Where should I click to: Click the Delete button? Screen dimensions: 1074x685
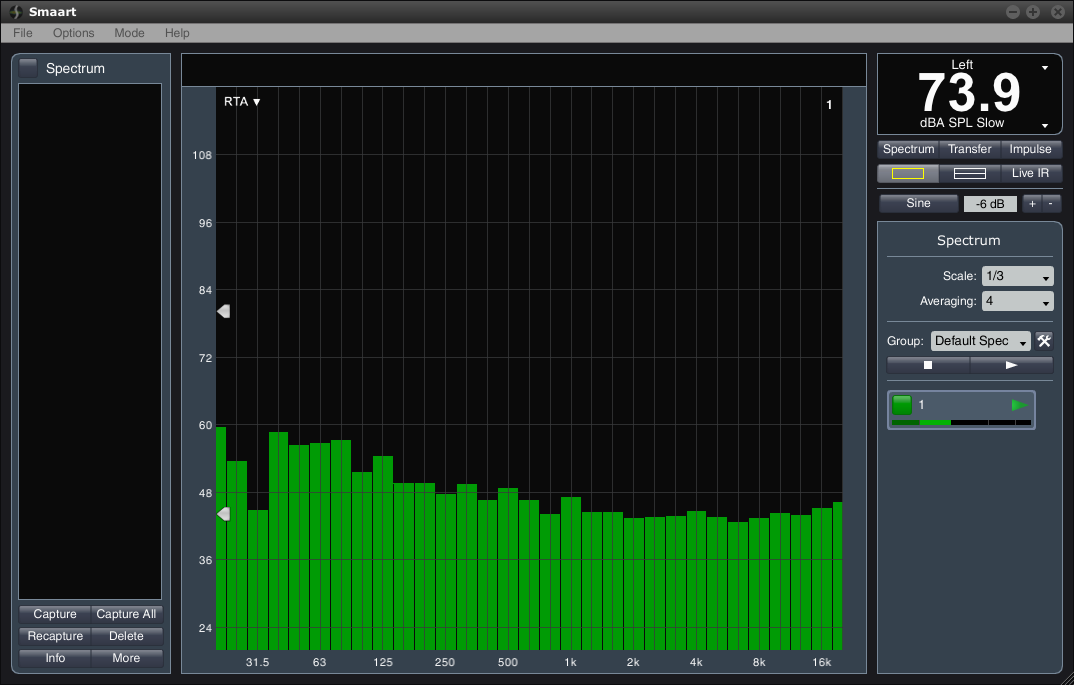(126, 636)
